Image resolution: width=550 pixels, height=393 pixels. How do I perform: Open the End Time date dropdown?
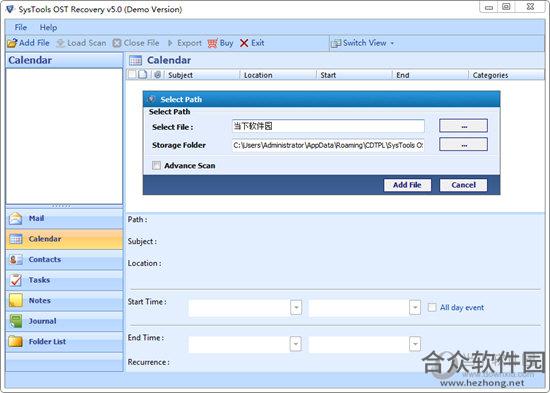point(296,344)
